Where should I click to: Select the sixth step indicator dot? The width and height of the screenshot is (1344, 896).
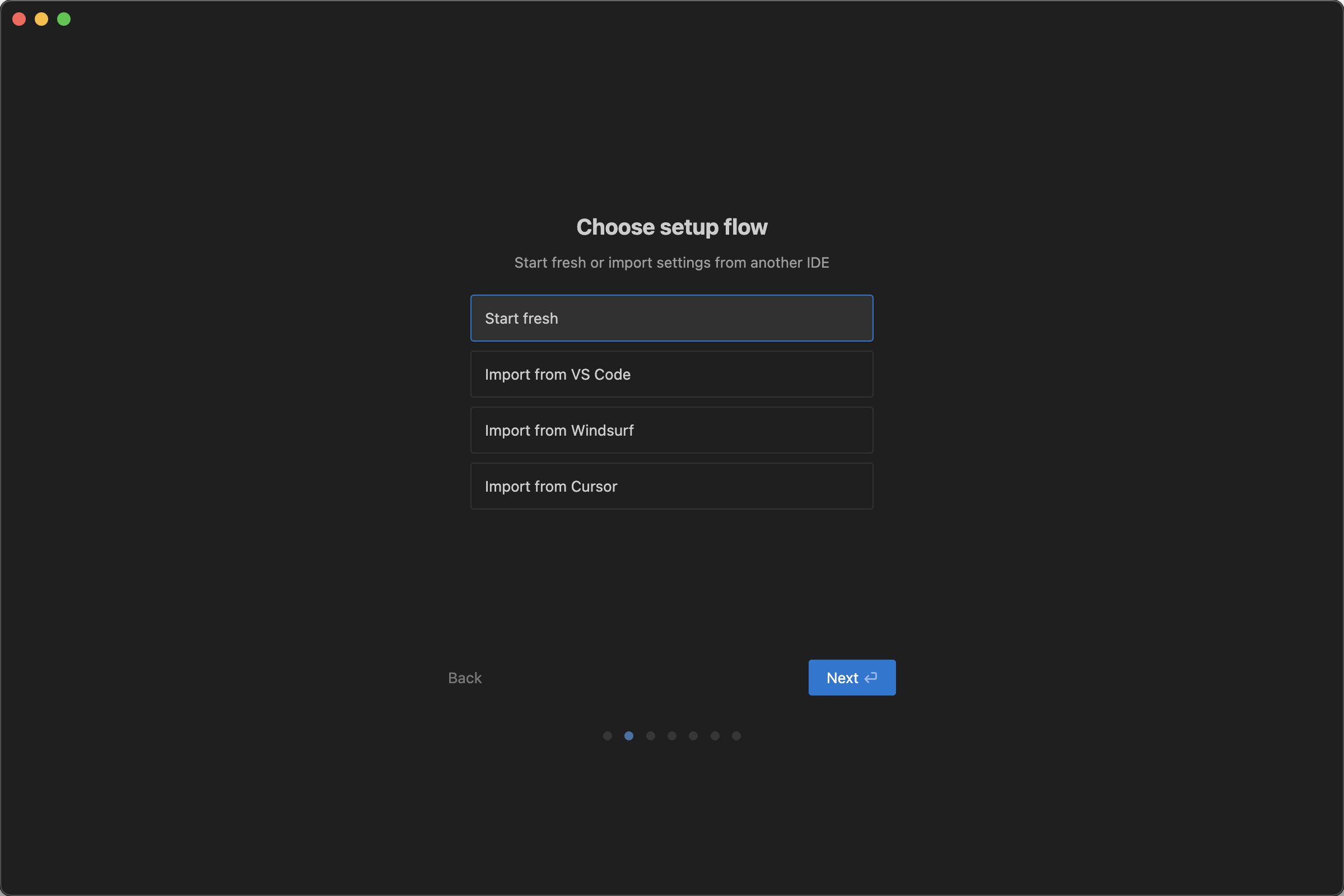(715, 736)
